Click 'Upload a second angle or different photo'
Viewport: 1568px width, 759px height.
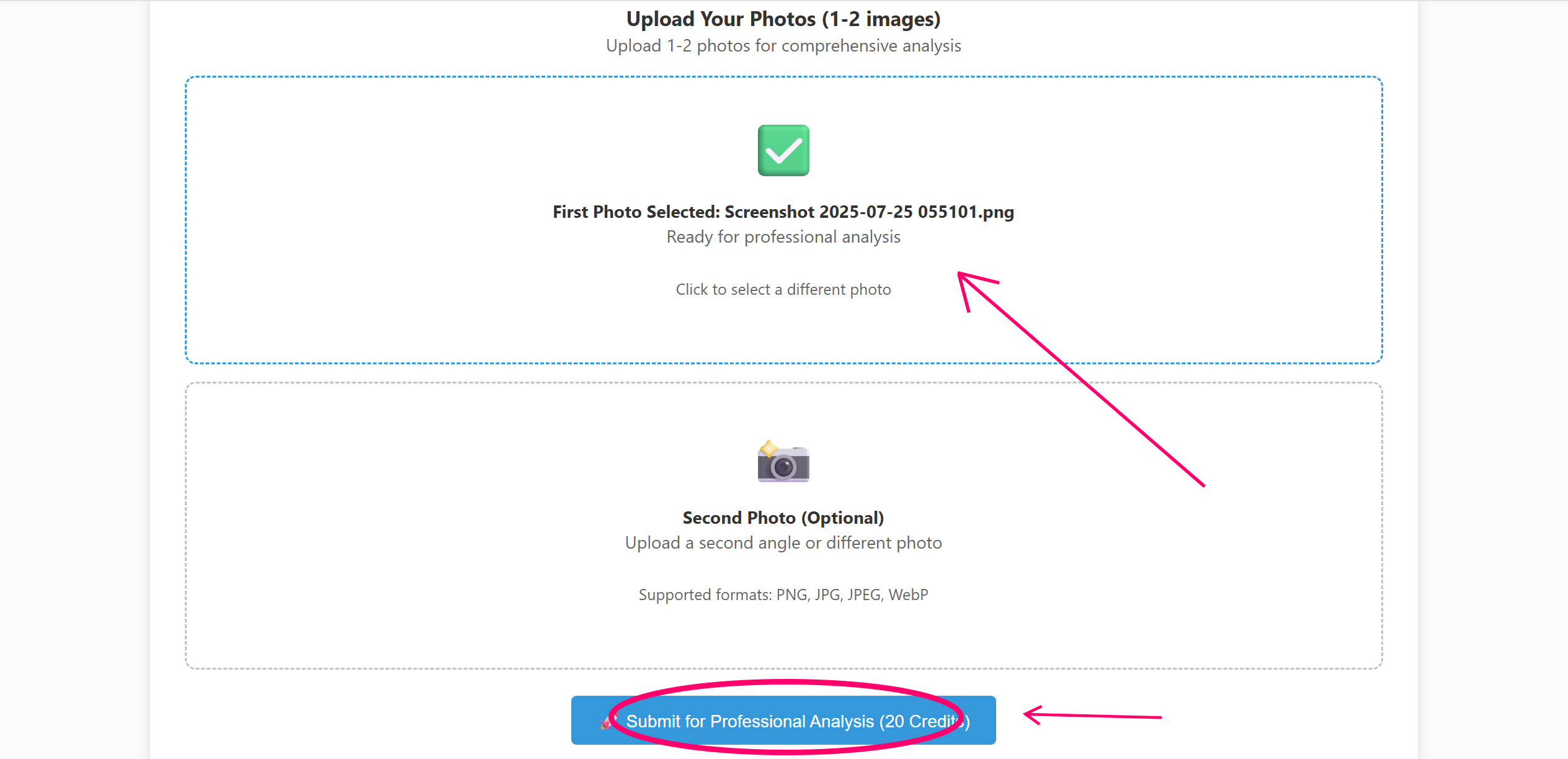click(x=783, y=542)
